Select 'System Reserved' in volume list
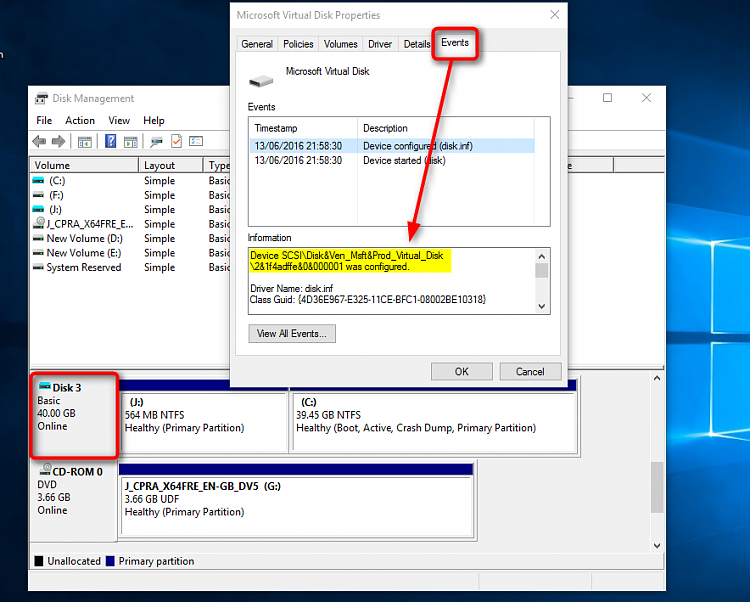 pos(84,267)
